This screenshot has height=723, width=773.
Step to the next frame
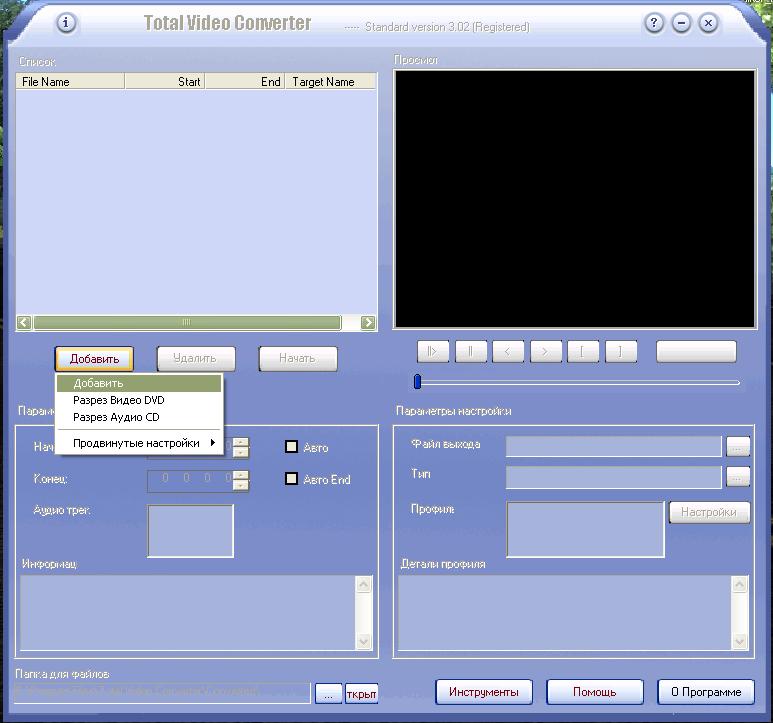(546, 351)
